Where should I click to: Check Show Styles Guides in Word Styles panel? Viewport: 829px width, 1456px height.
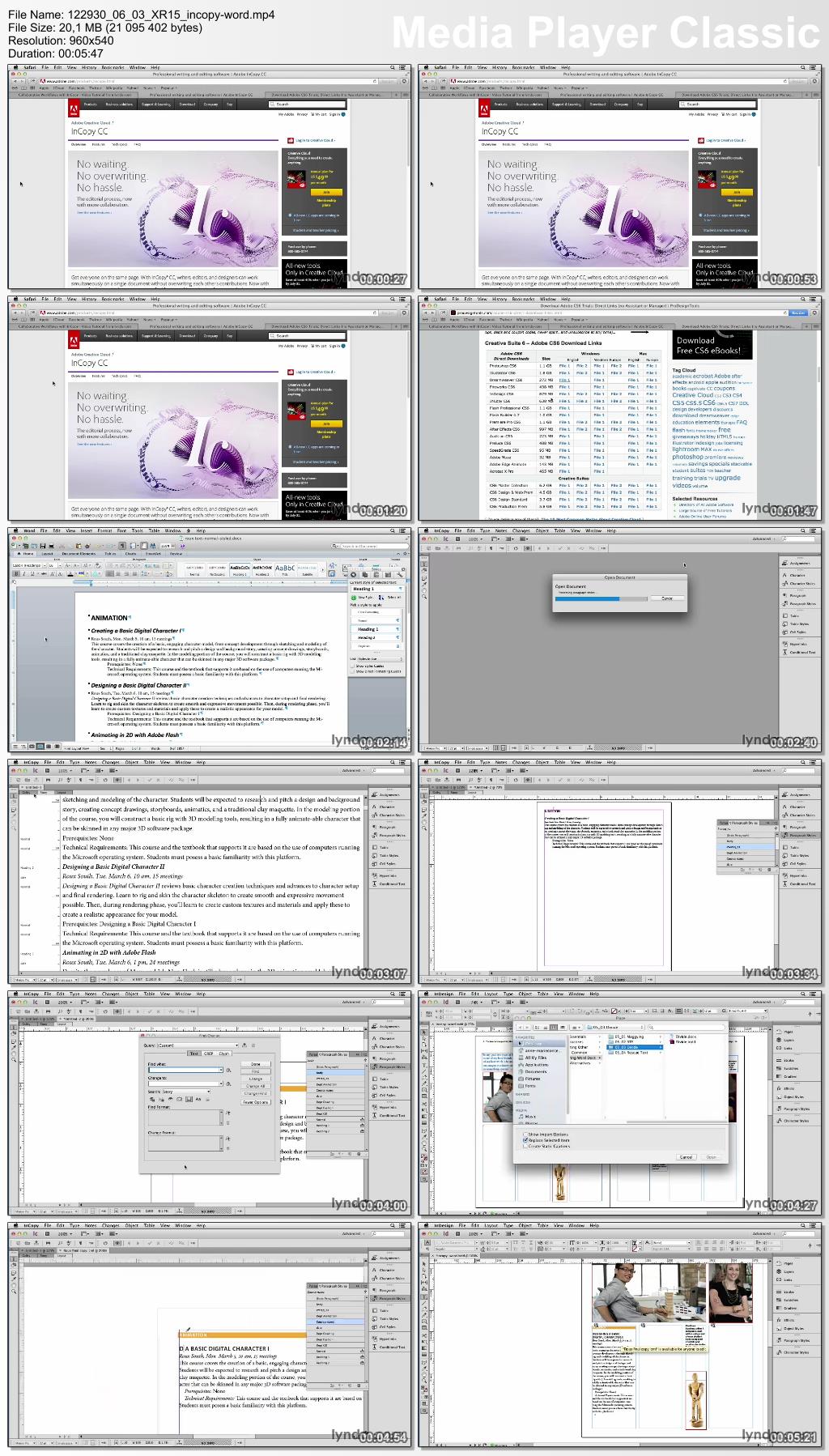click(353, 666)
